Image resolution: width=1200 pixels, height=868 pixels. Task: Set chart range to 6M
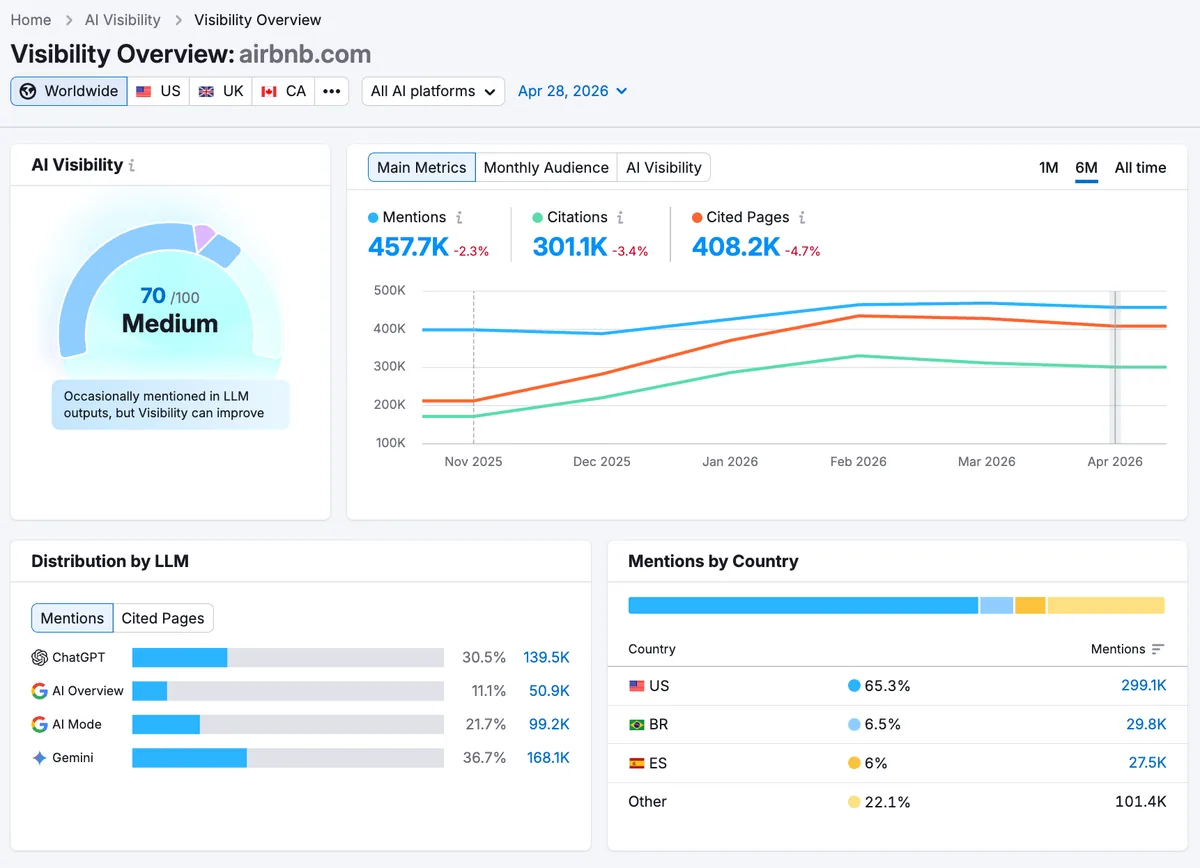(1087, 167)
